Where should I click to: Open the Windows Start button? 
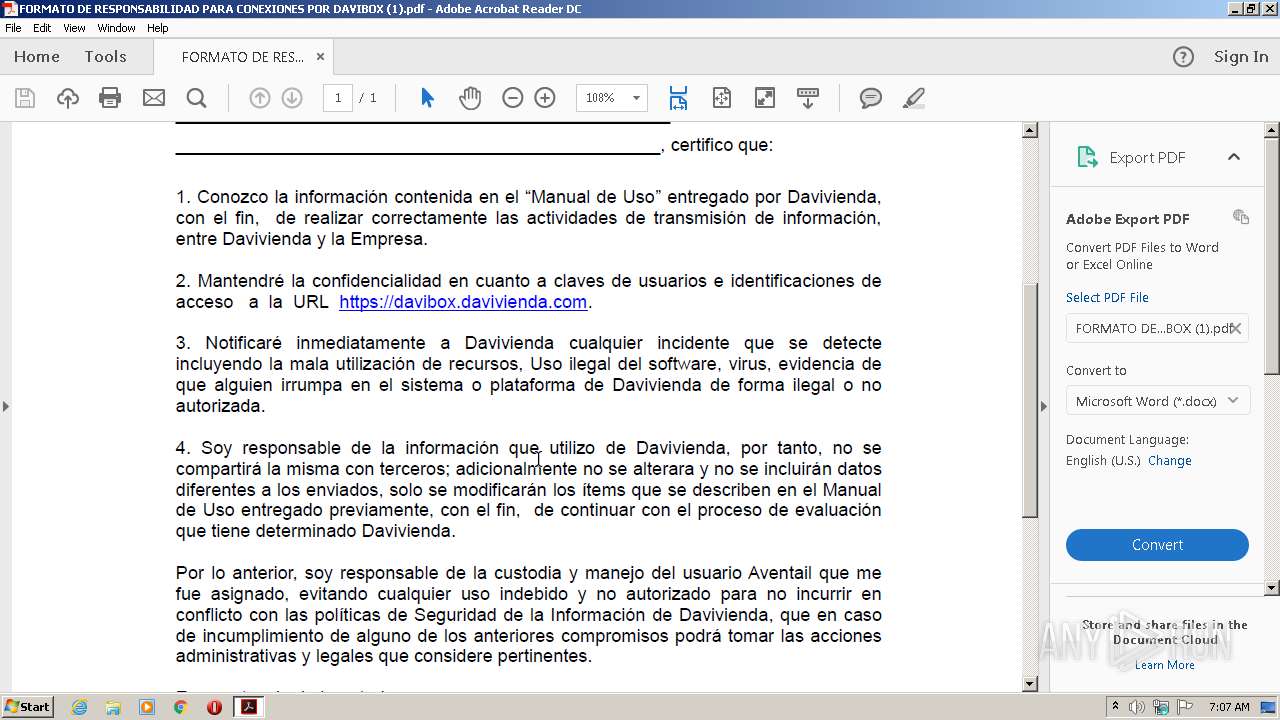click(x=28, y=707)
